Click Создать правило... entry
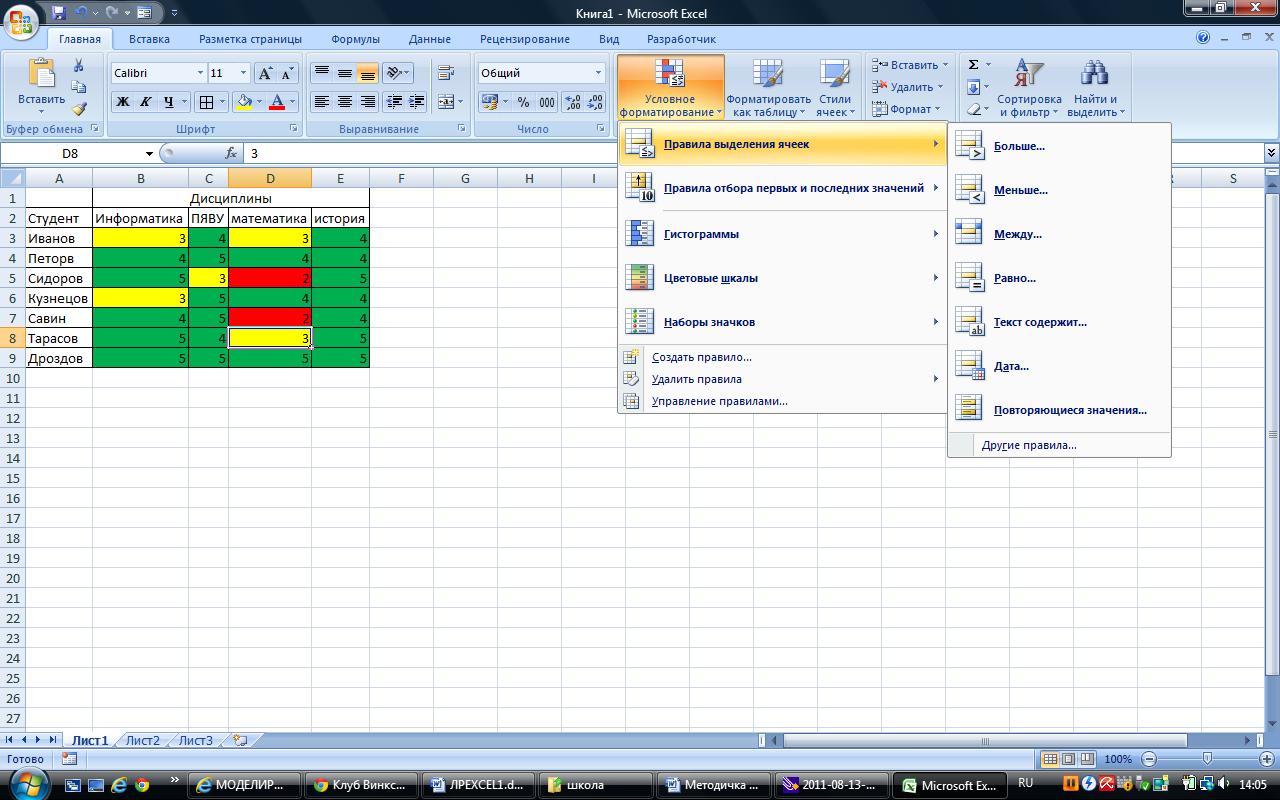 click(x=783, y=357)
